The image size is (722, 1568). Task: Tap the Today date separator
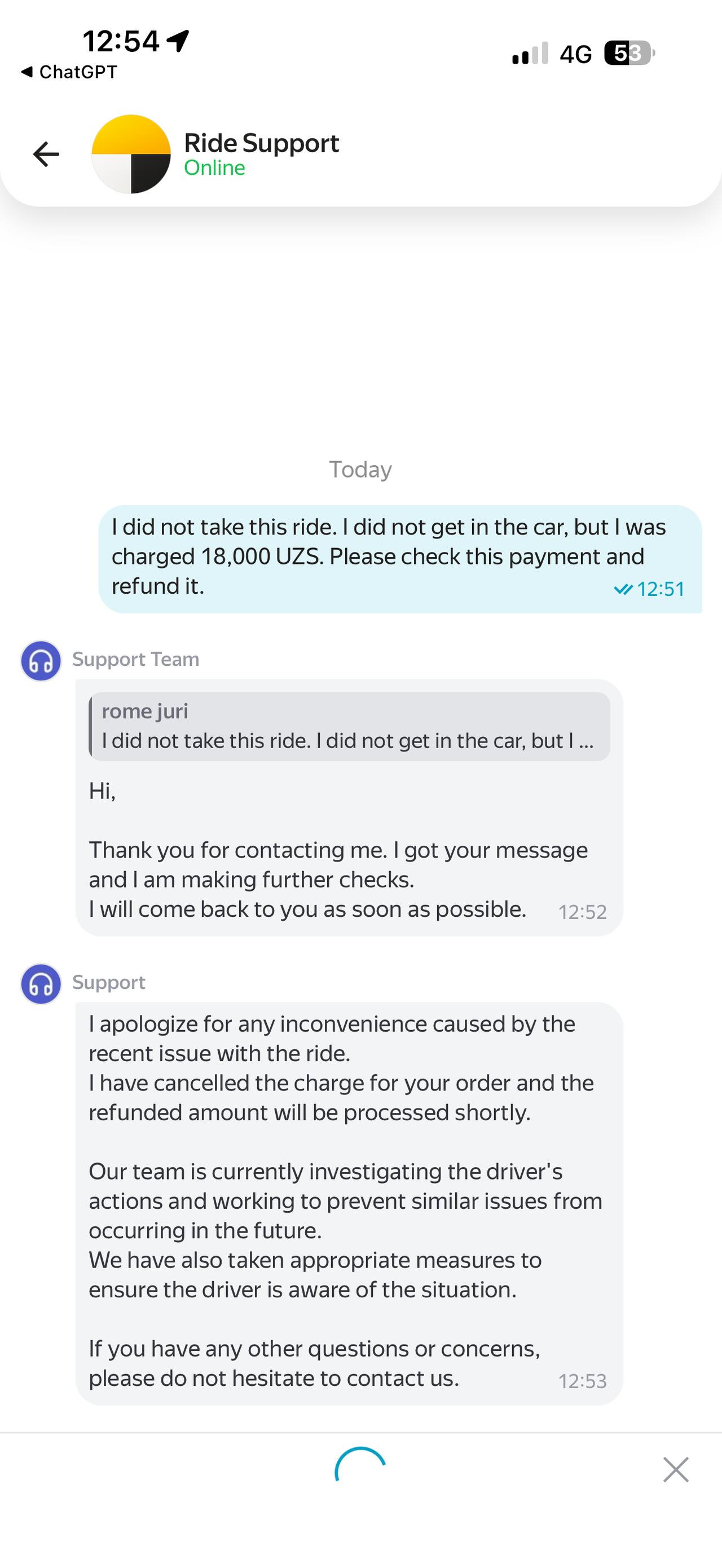360,469
